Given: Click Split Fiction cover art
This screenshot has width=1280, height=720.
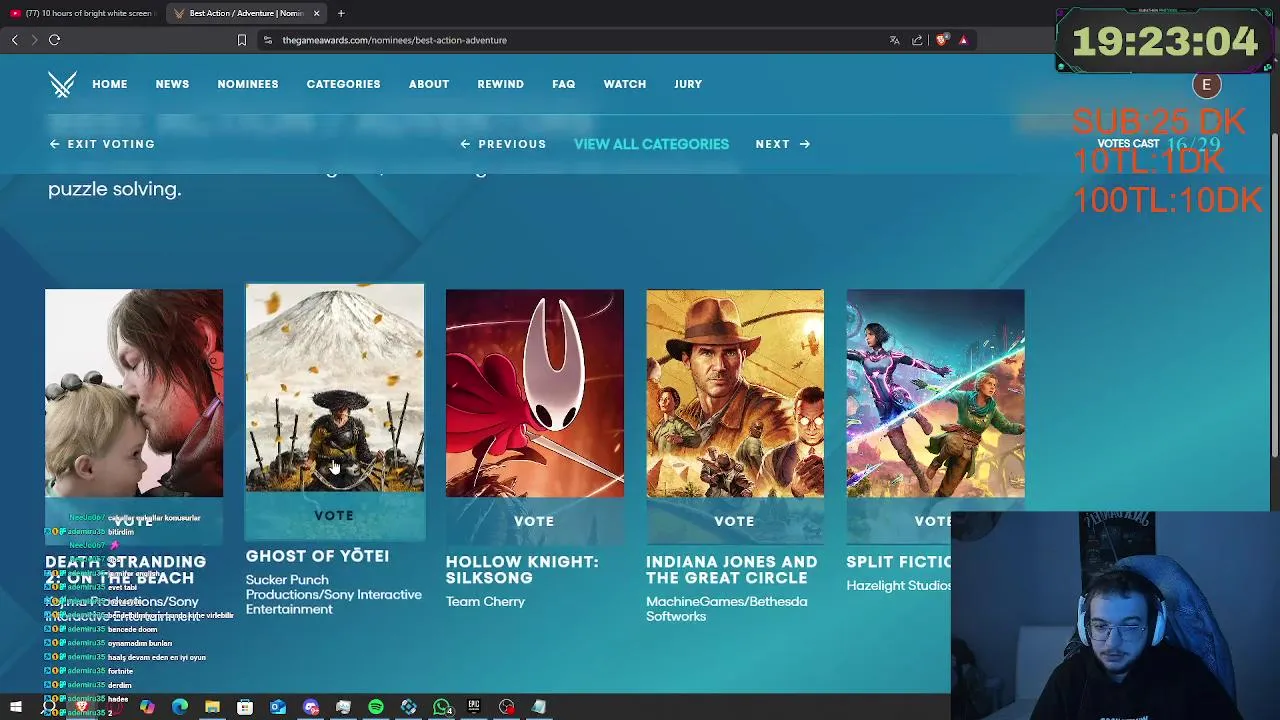Looking at the screenshot, I should tap(935, 393).
